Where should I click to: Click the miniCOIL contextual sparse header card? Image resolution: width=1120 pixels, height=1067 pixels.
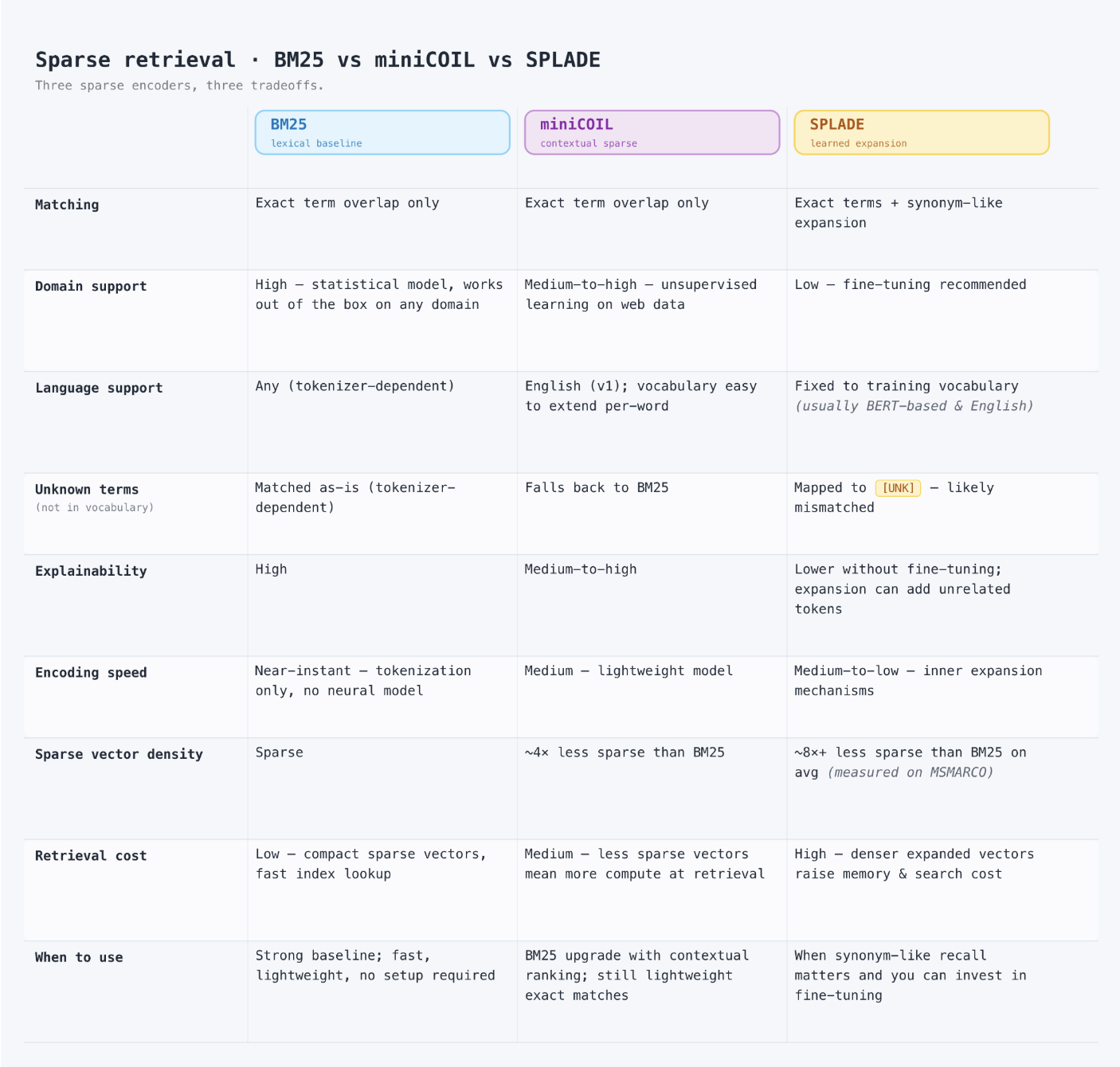652,132
